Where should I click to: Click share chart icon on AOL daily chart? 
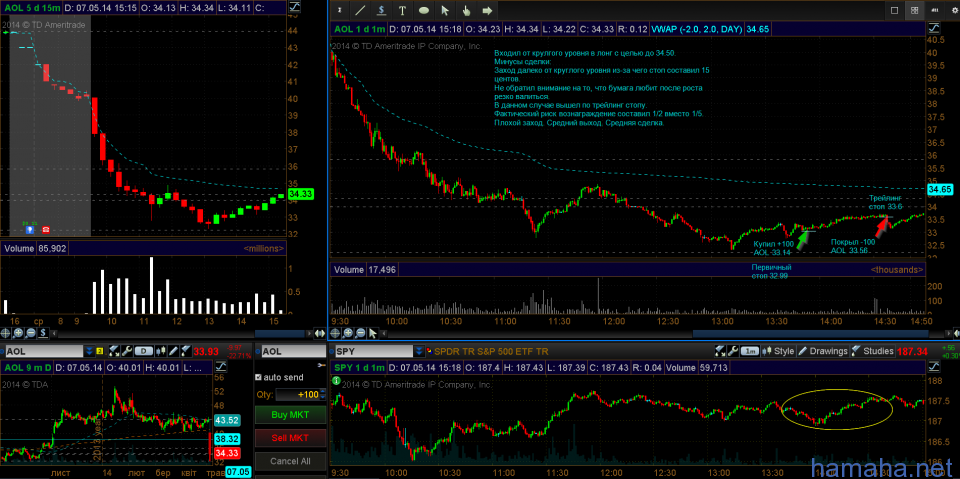pyautogui.click(x=114, y=351)
